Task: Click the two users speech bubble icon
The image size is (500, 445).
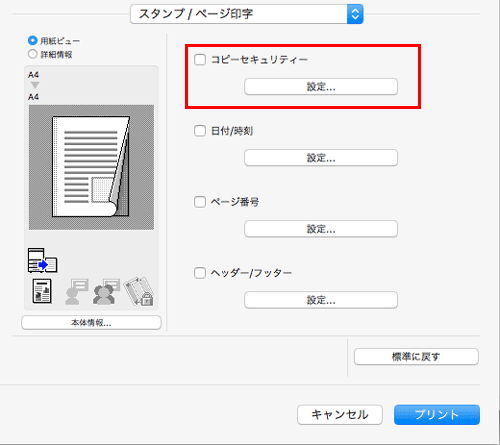Action: click(x=106, y=292)
